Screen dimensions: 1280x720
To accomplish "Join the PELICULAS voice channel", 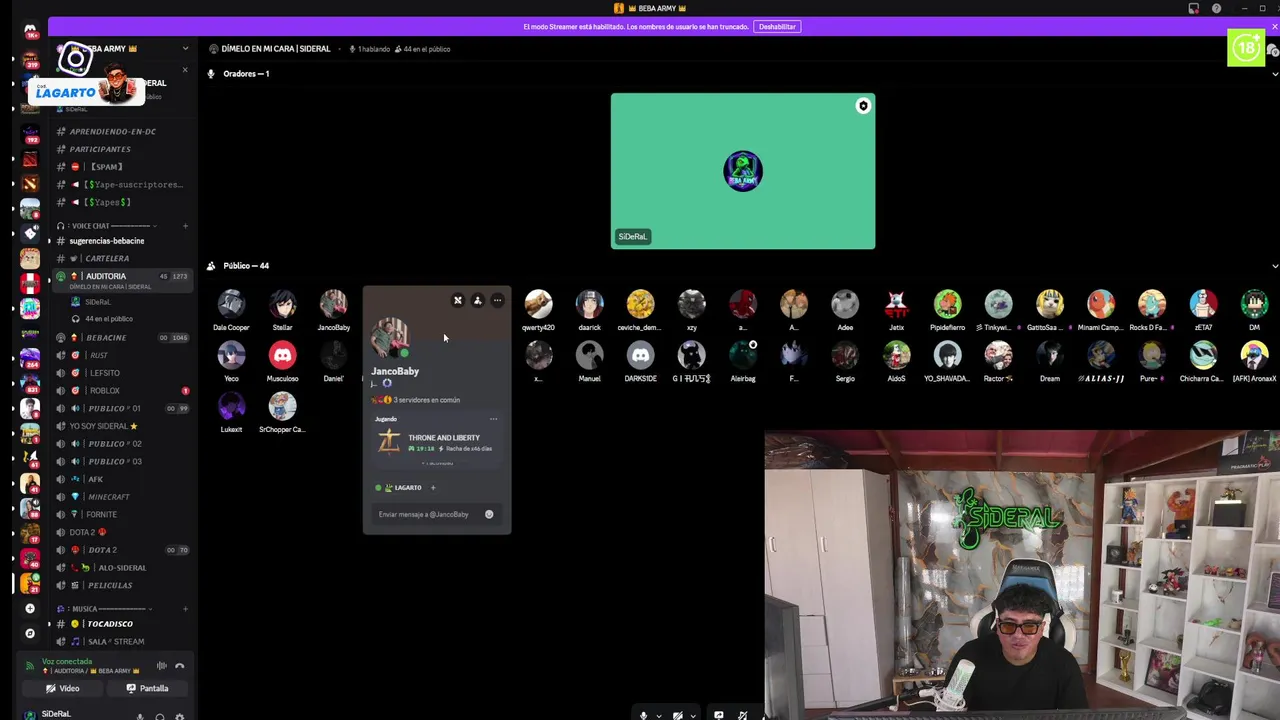I will click(x=110, y=586).
